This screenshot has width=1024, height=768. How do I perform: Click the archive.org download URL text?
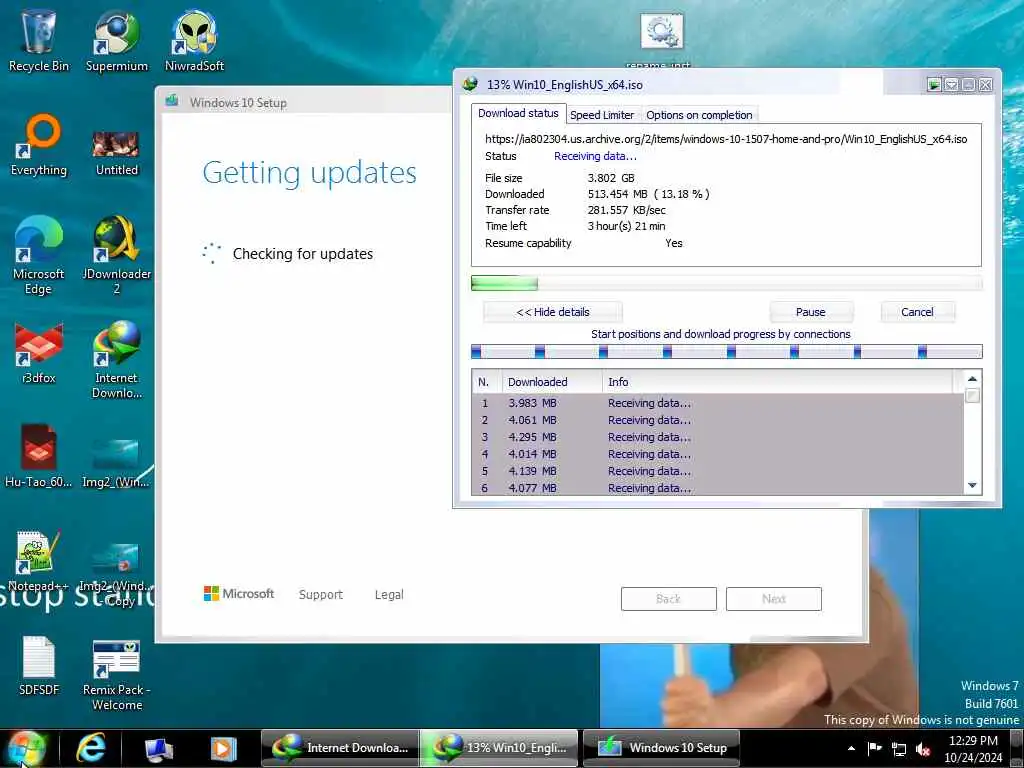[x=726, y=139]
